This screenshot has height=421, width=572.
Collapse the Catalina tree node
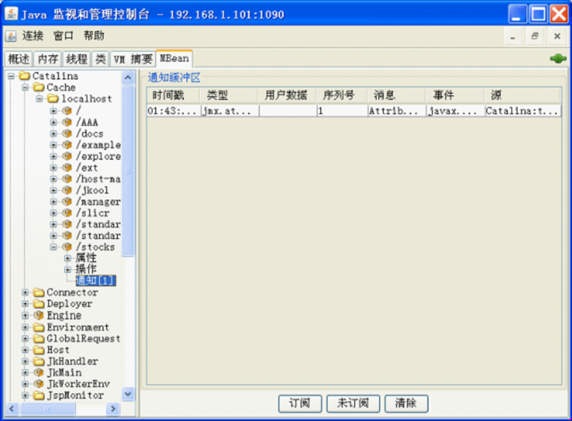(x=11, y=76)
